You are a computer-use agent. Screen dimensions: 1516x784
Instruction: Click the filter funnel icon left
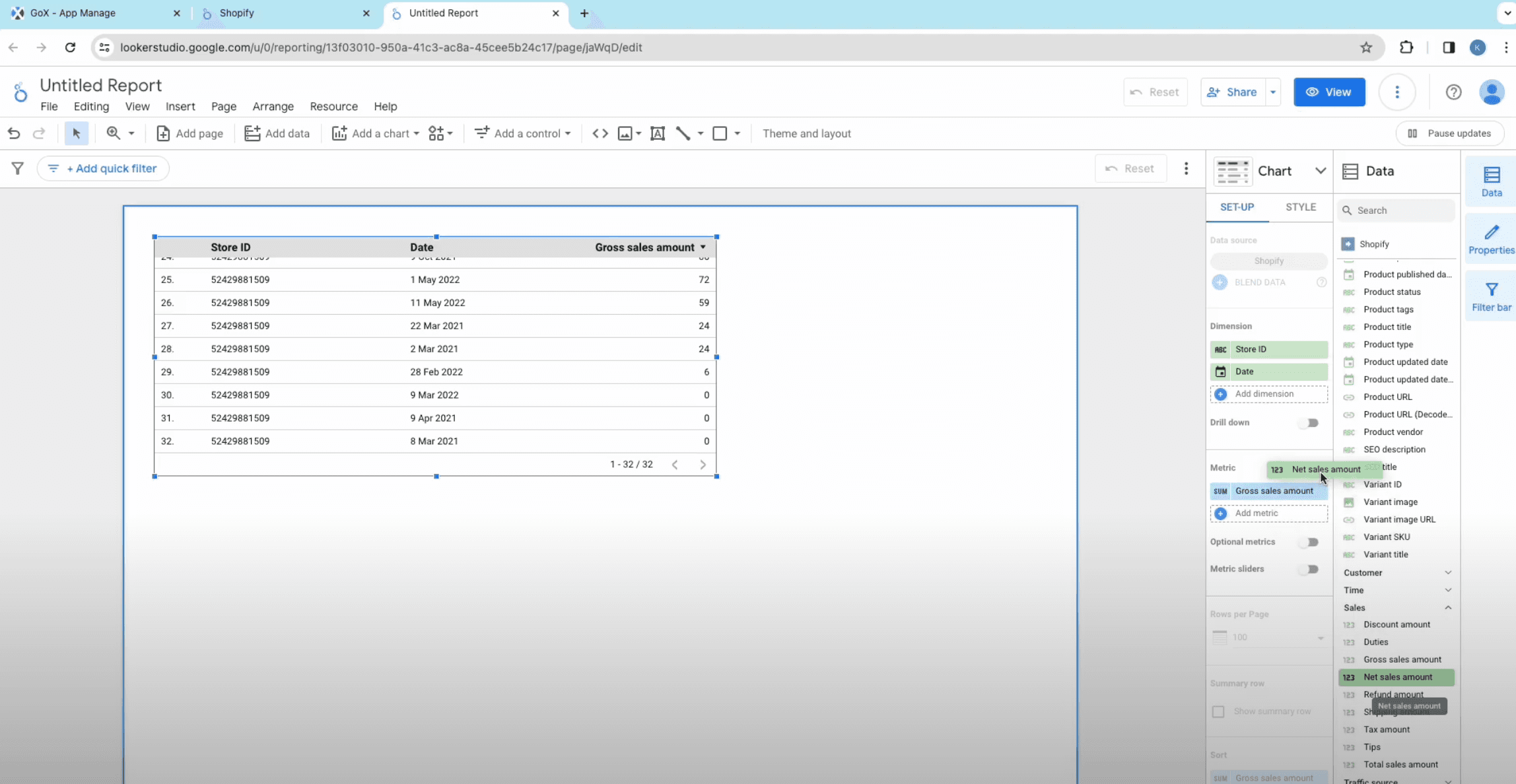(x=18, y=169)
